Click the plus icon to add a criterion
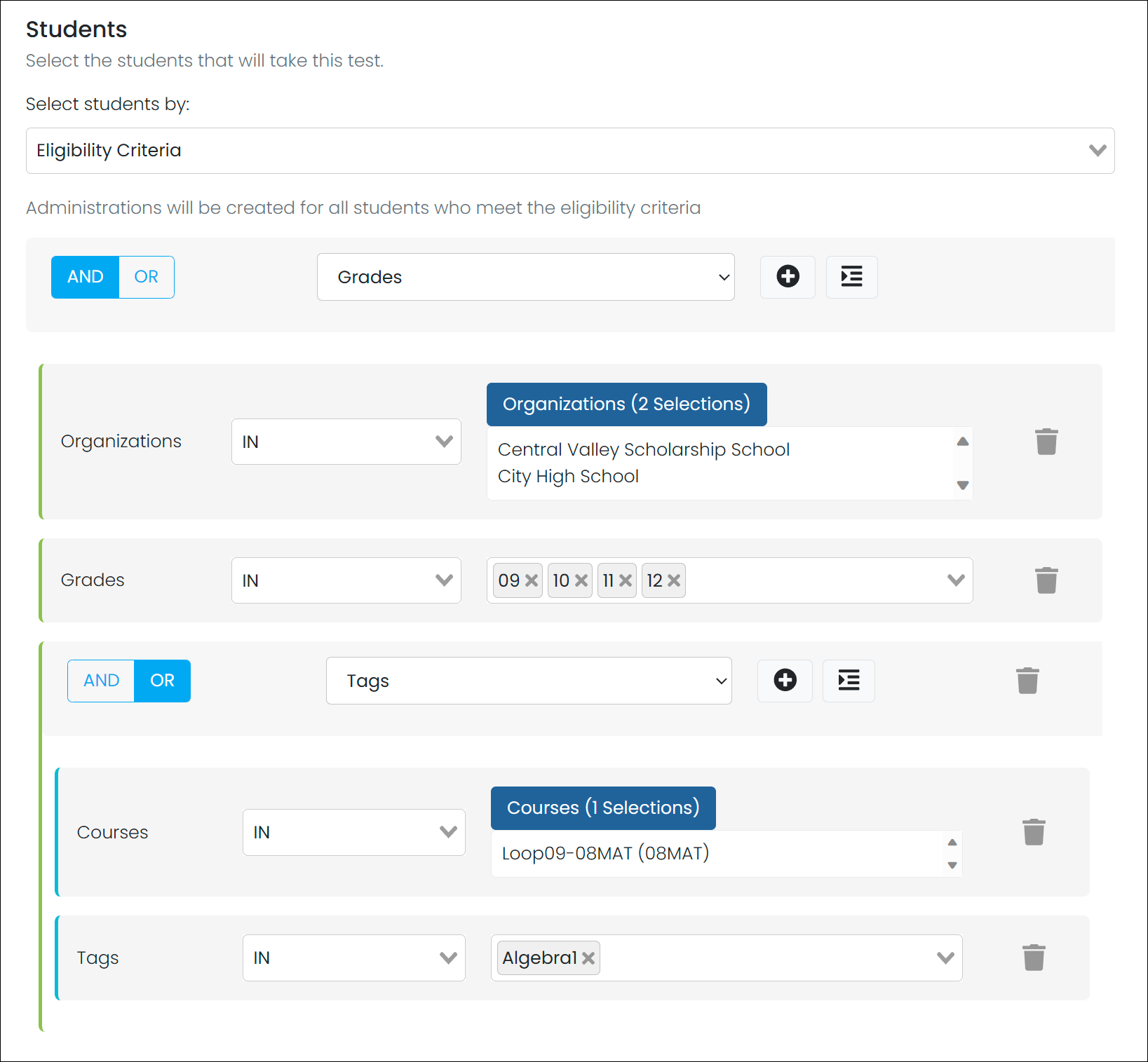Viewport: 1148px width, 1062px height. click(x=788, y=277)
